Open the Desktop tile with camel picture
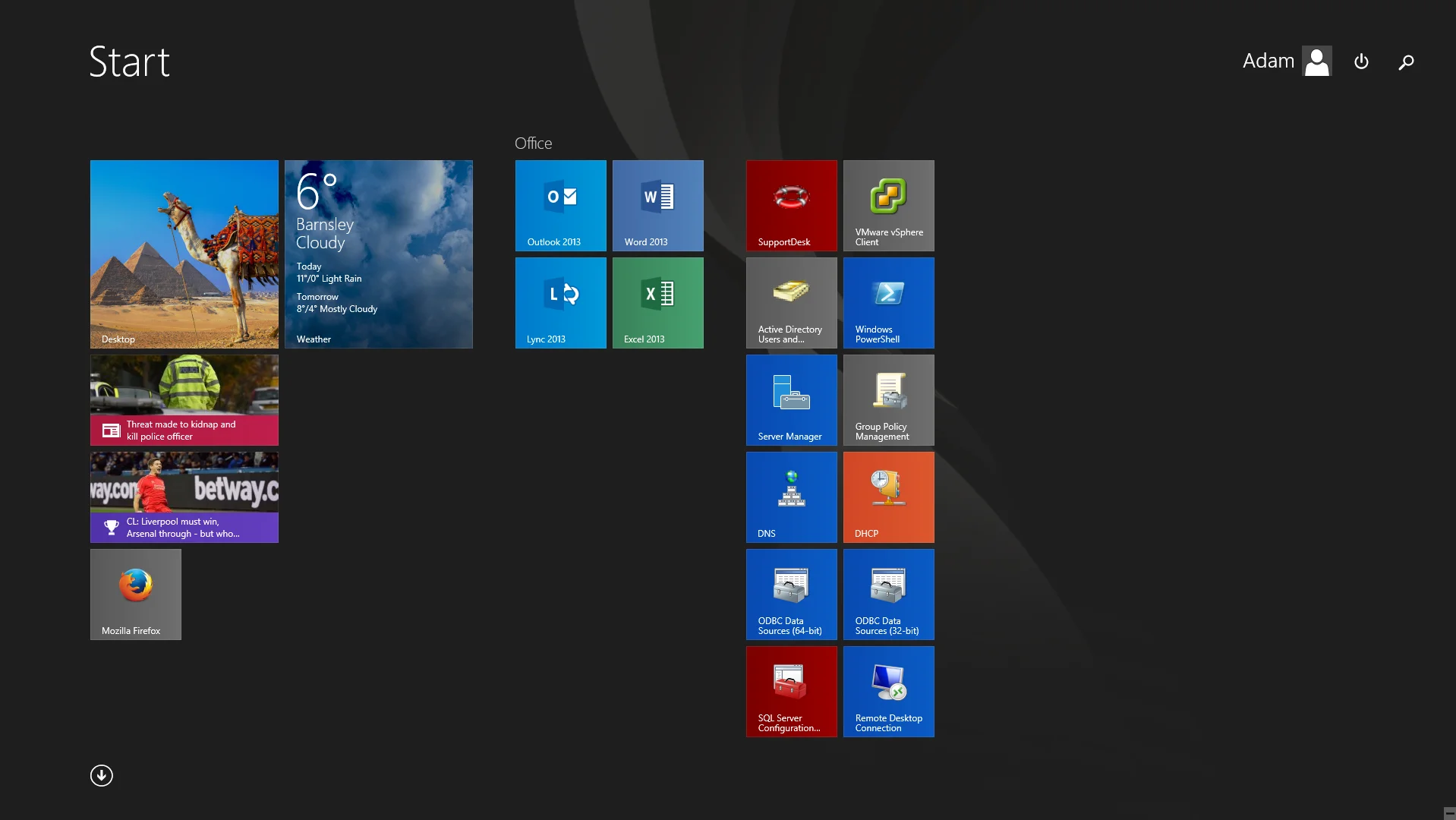The height and width of the screenshot is (820, 1456). [x=184, y=254]
